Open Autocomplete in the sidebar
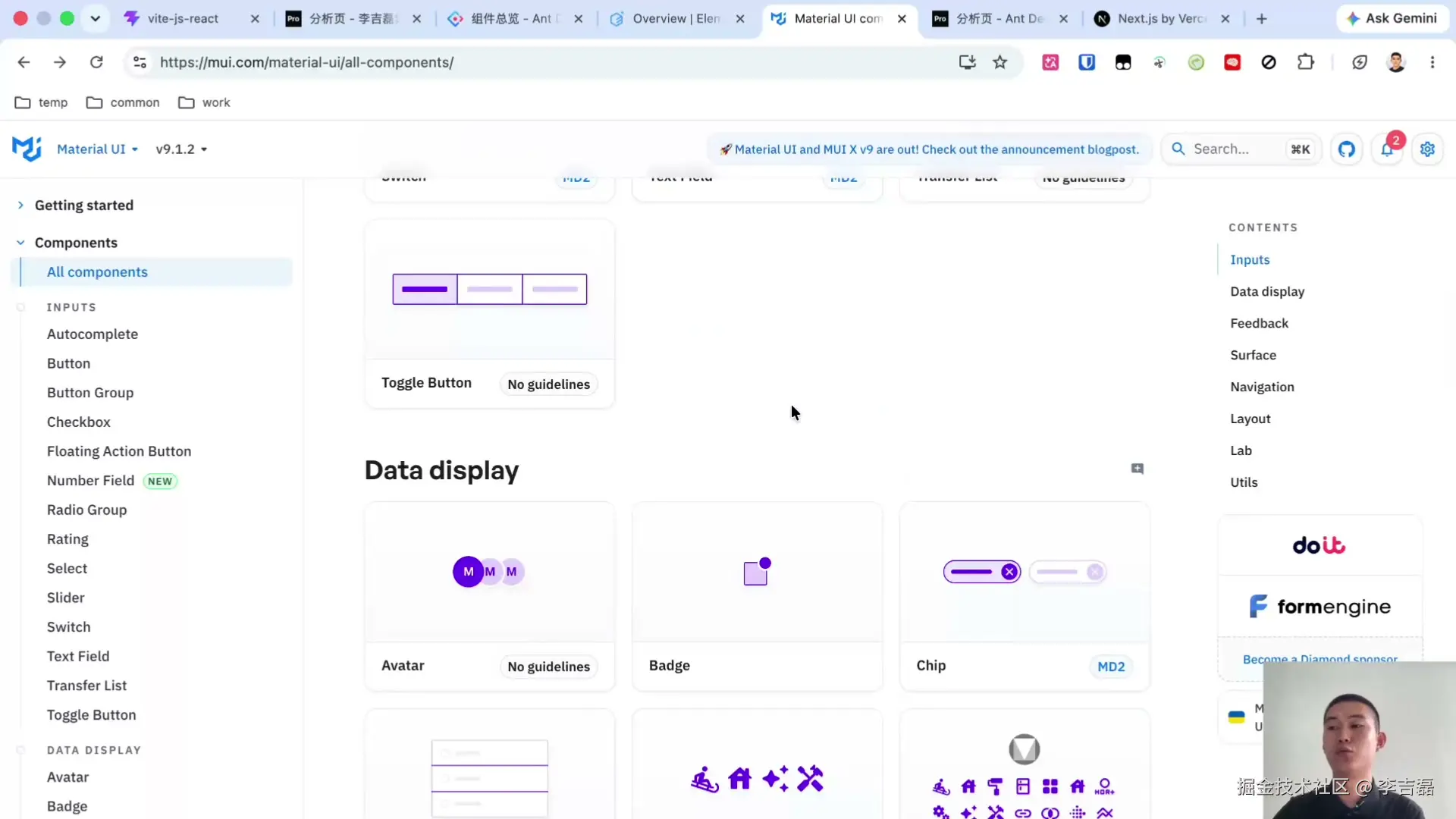Image resolution: width=1456 pixels, height=819 pixels. point(93,334)
